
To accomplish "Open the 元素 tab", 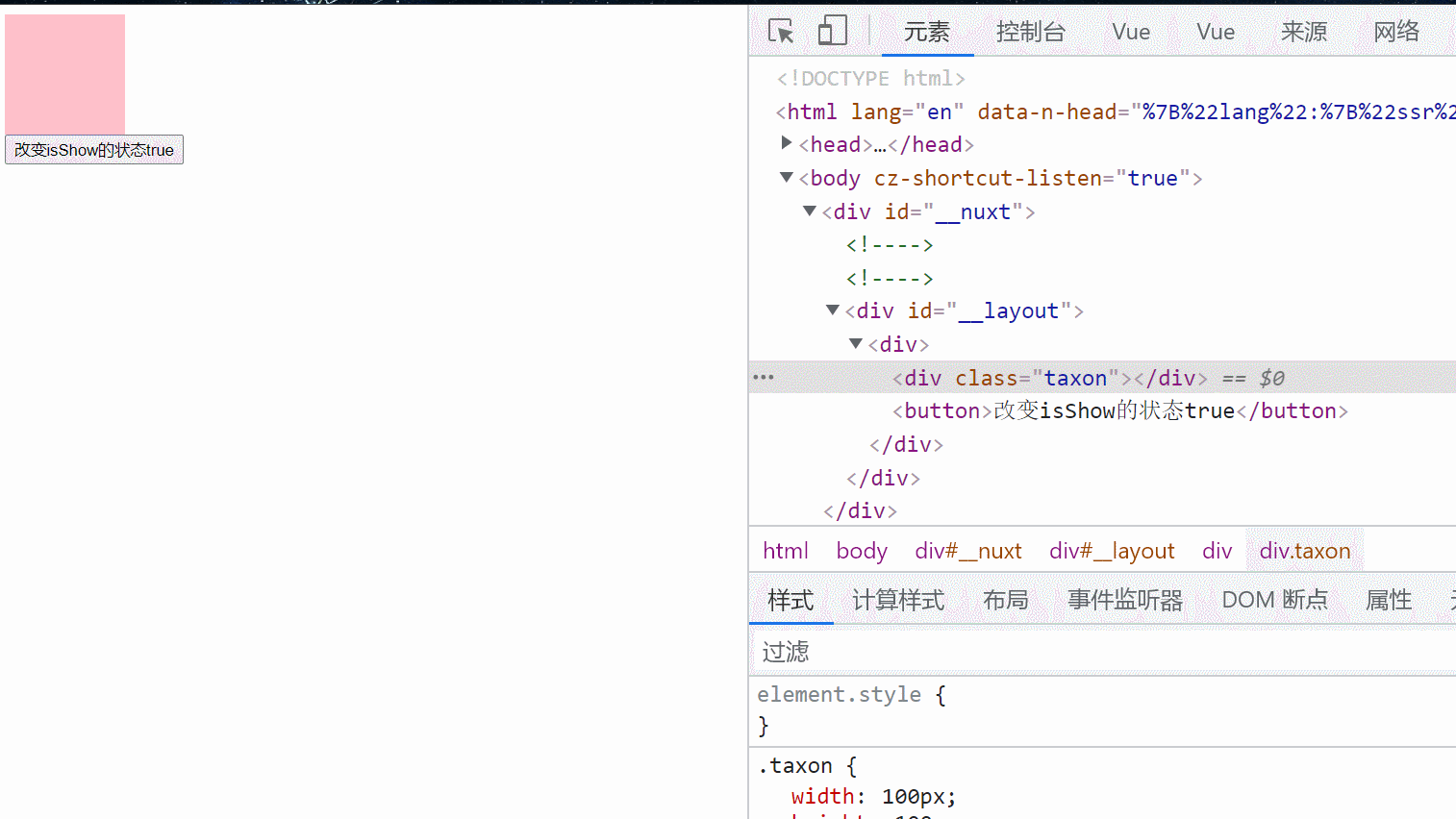I will pyautogui.click(x=927, y=32).
